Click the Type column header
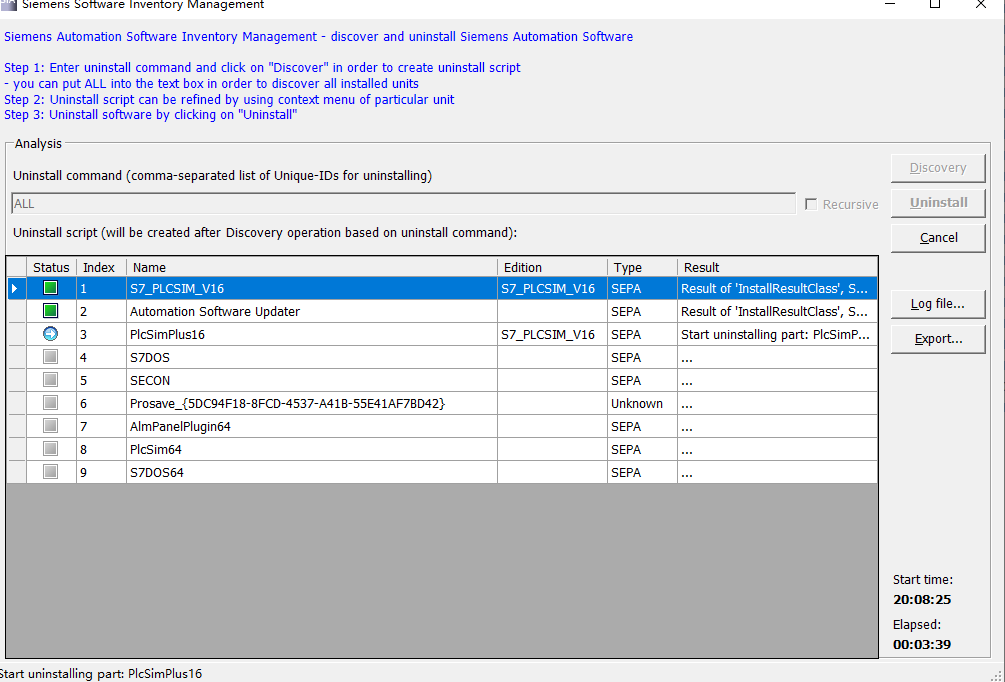 point(642,267)
